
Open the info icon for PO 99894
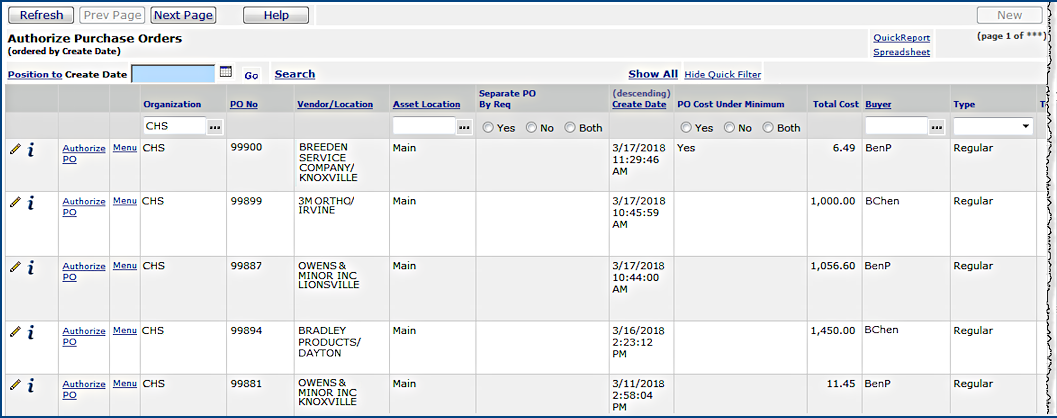(x=31, y=332)
